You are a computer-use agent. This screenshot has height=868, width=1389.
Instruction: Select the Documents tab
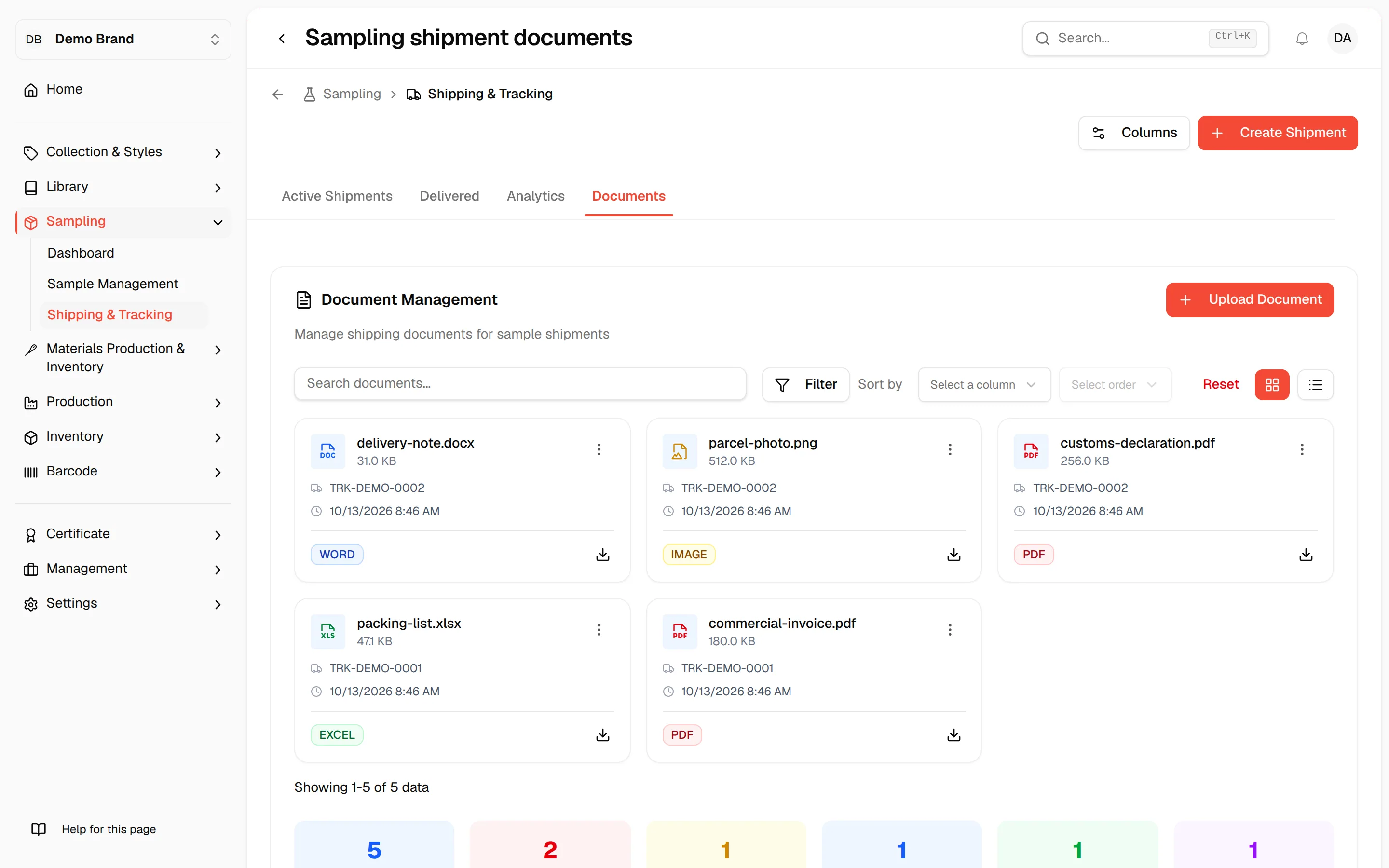tap(628, 196)
